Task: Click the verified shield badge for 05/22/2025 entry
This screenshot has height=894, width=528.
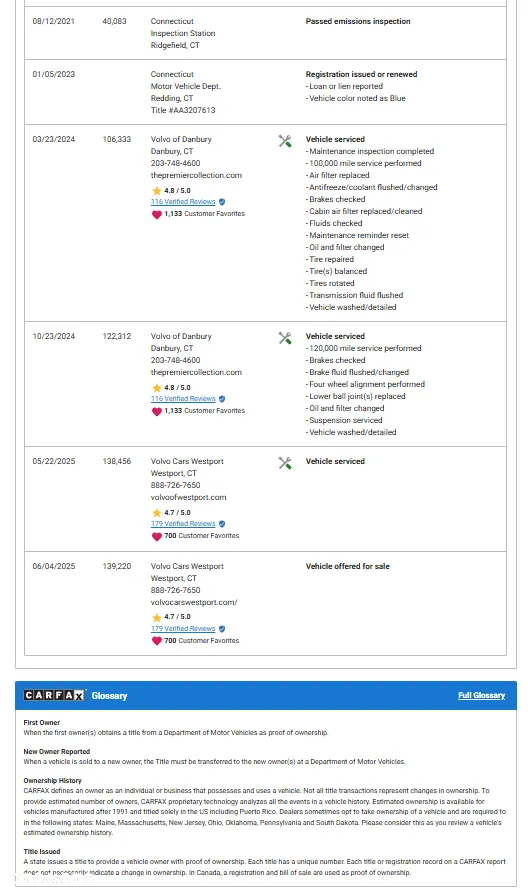Action: [x=222, y=524]
